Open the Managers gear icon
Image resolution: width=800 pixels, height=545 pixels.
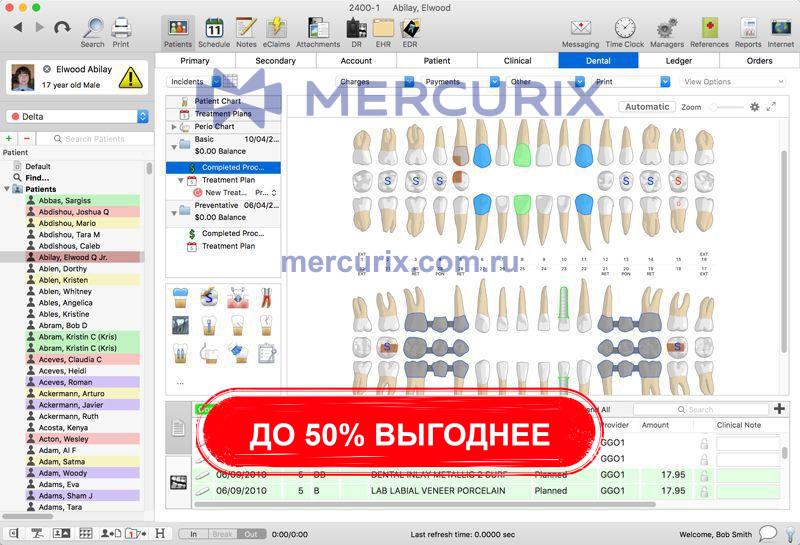[x=666, y=32]
